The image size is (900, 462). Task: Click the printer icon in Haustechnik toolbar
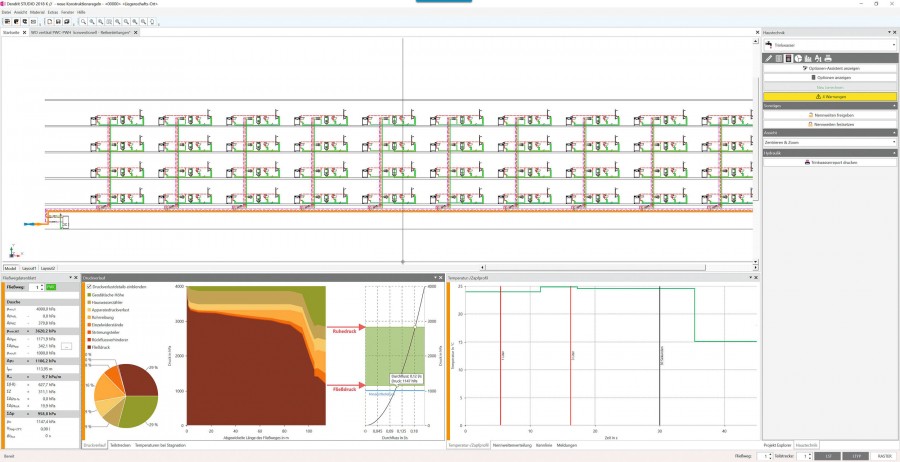828,59
